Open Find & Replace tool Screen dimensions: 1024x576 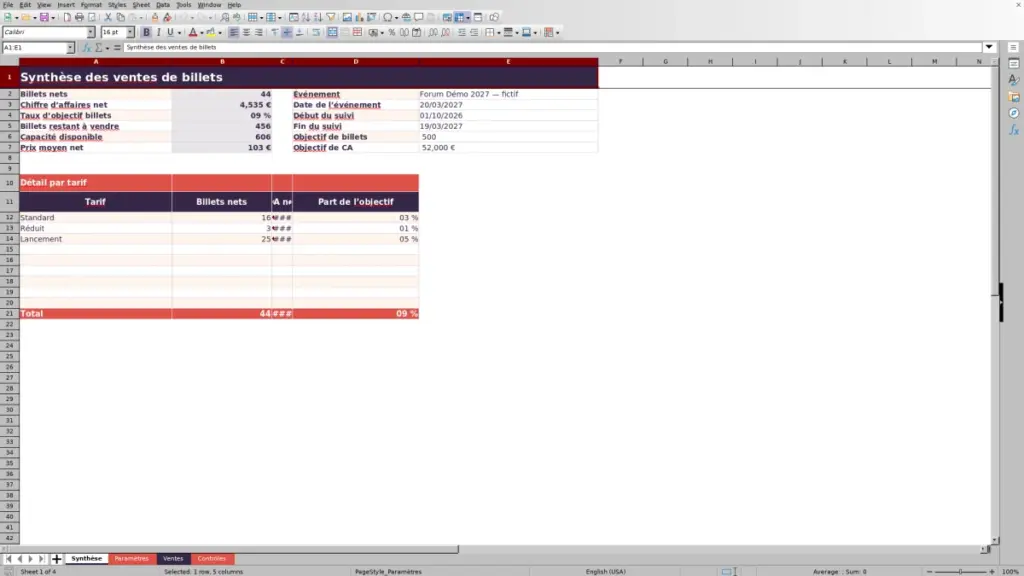click(x=225, y=18)
